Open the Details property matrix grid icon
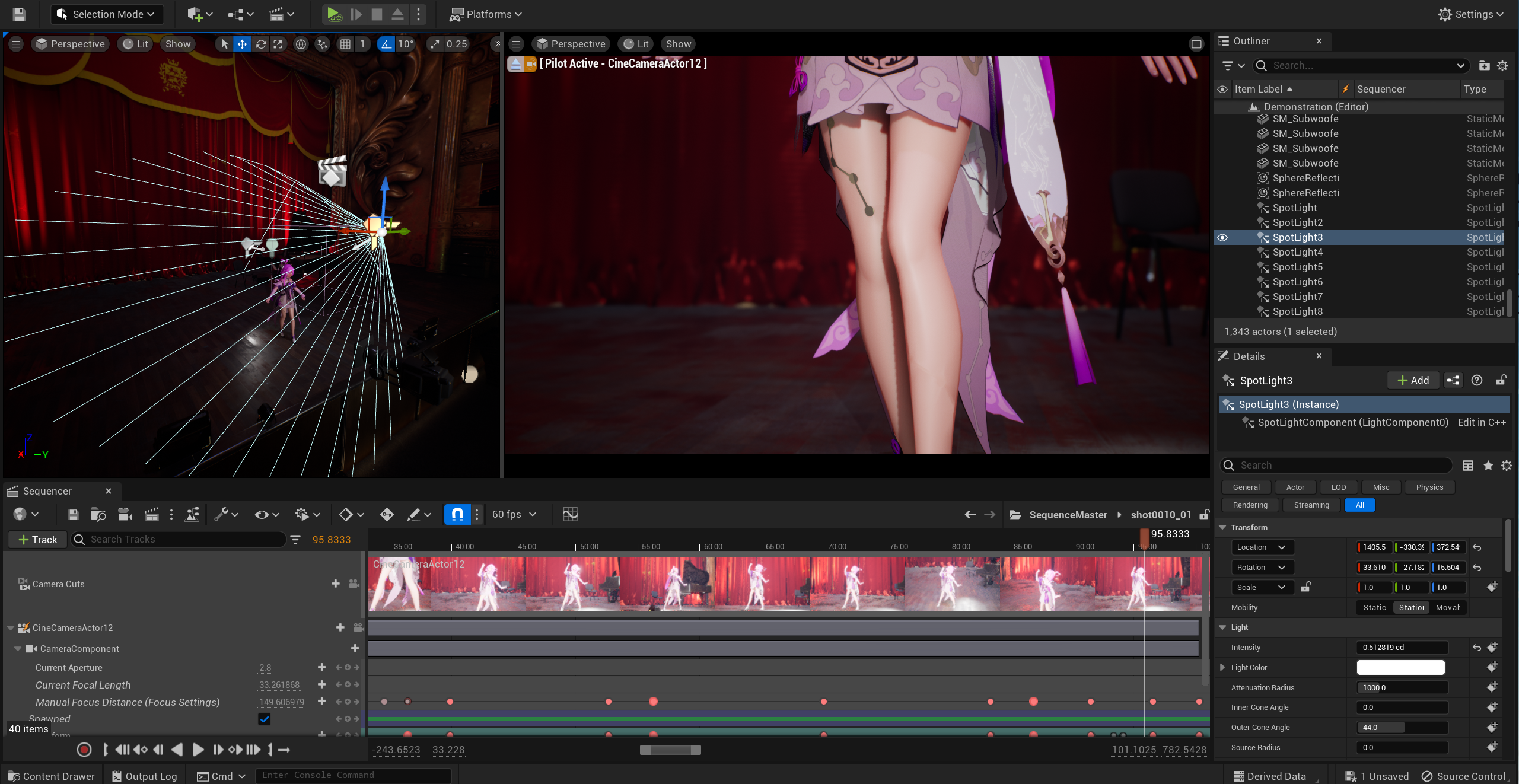1519x784 pixels. (x=1468, y=466)
